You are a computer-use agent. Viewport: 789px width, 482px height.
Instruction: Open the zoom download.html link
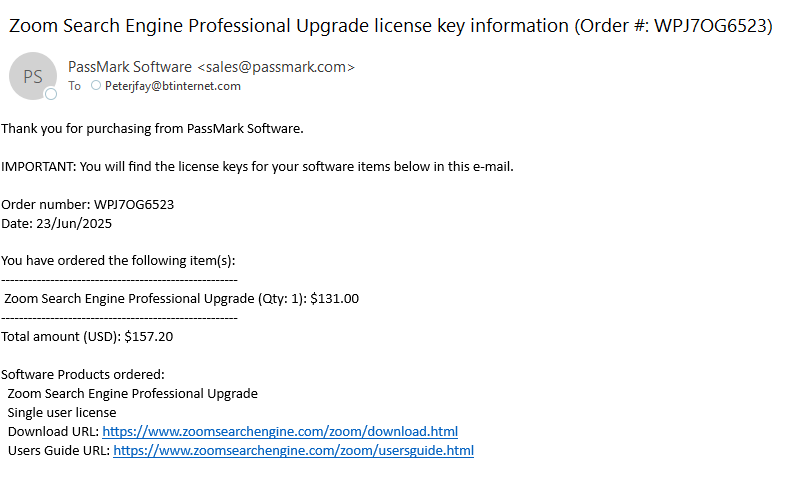[280, 432]
